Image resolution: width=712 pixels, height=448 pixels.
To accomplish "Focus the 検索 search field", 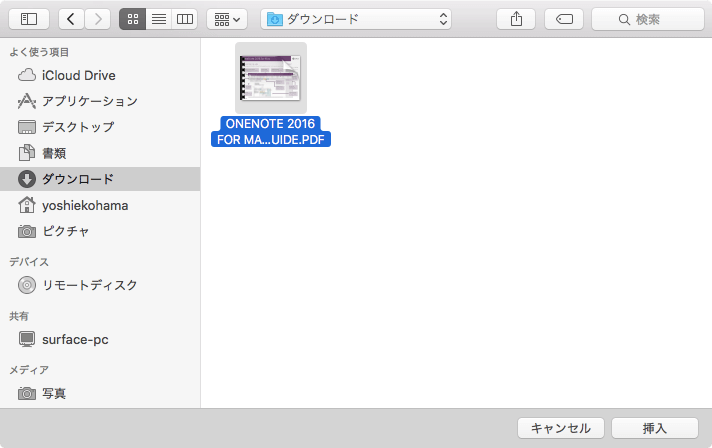I will tap(648, 19).
